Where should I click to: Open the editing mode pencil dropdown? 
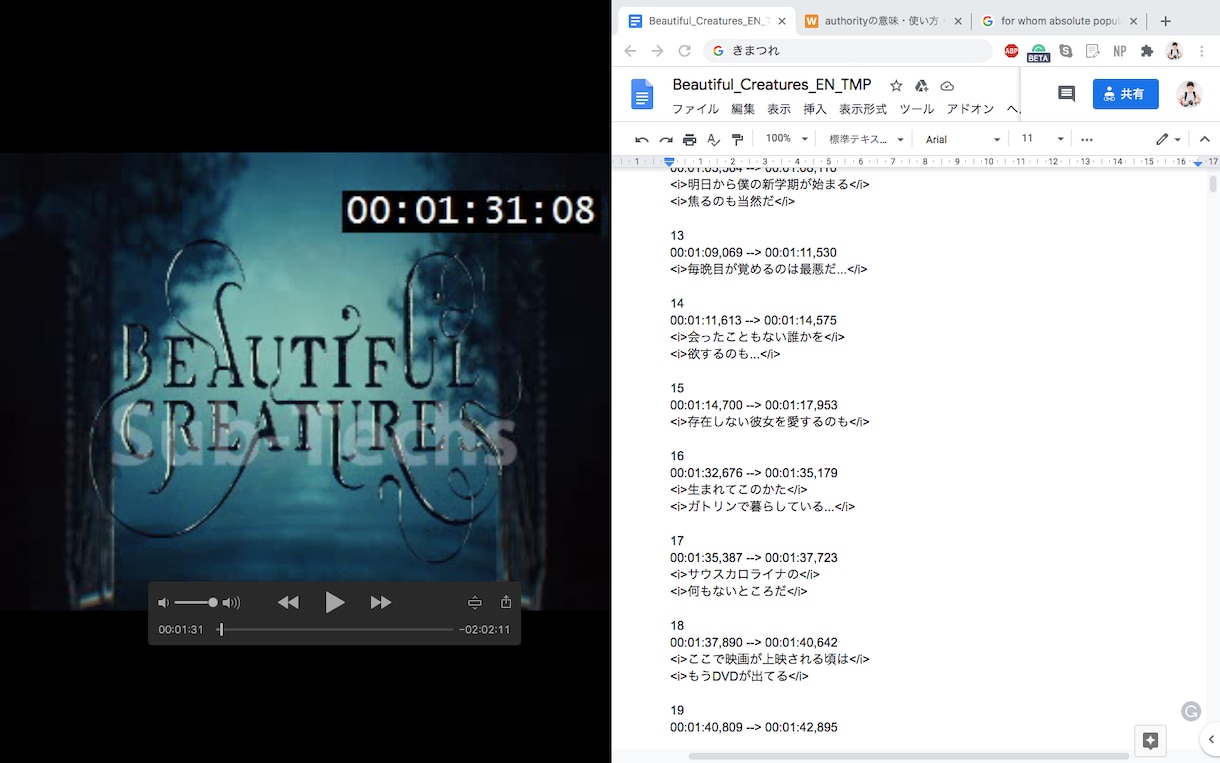1168,140
